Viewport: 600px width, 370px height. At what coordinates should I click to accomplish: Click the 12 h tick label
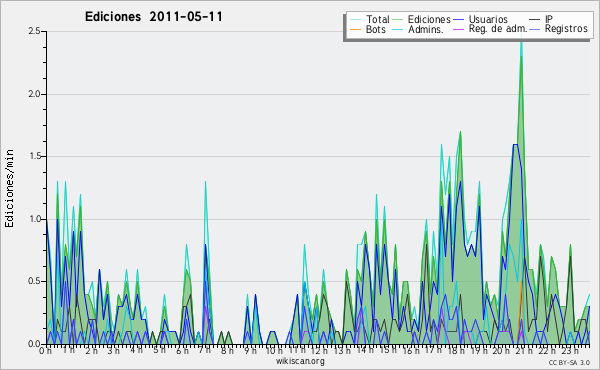click(319, 351)
